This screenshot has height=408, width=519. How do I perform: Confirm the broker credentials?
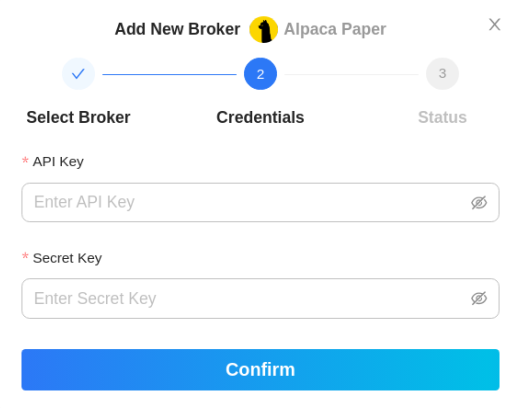click(260, 369)
